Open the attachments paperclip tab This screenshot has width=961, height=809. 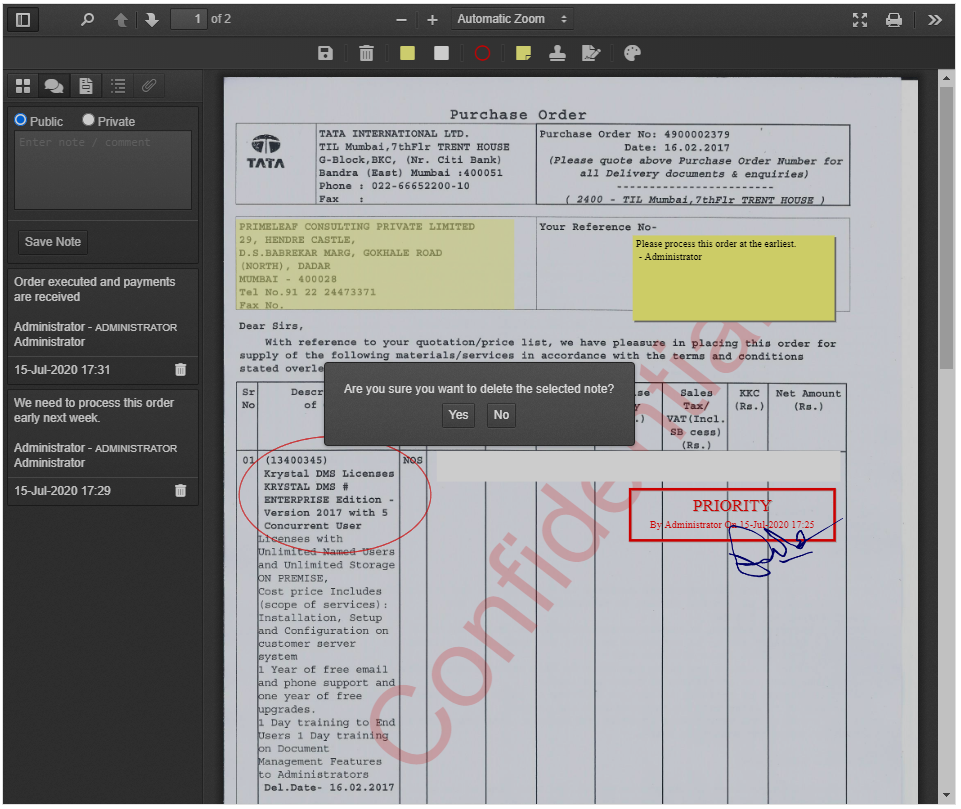(x=149, y=86)
